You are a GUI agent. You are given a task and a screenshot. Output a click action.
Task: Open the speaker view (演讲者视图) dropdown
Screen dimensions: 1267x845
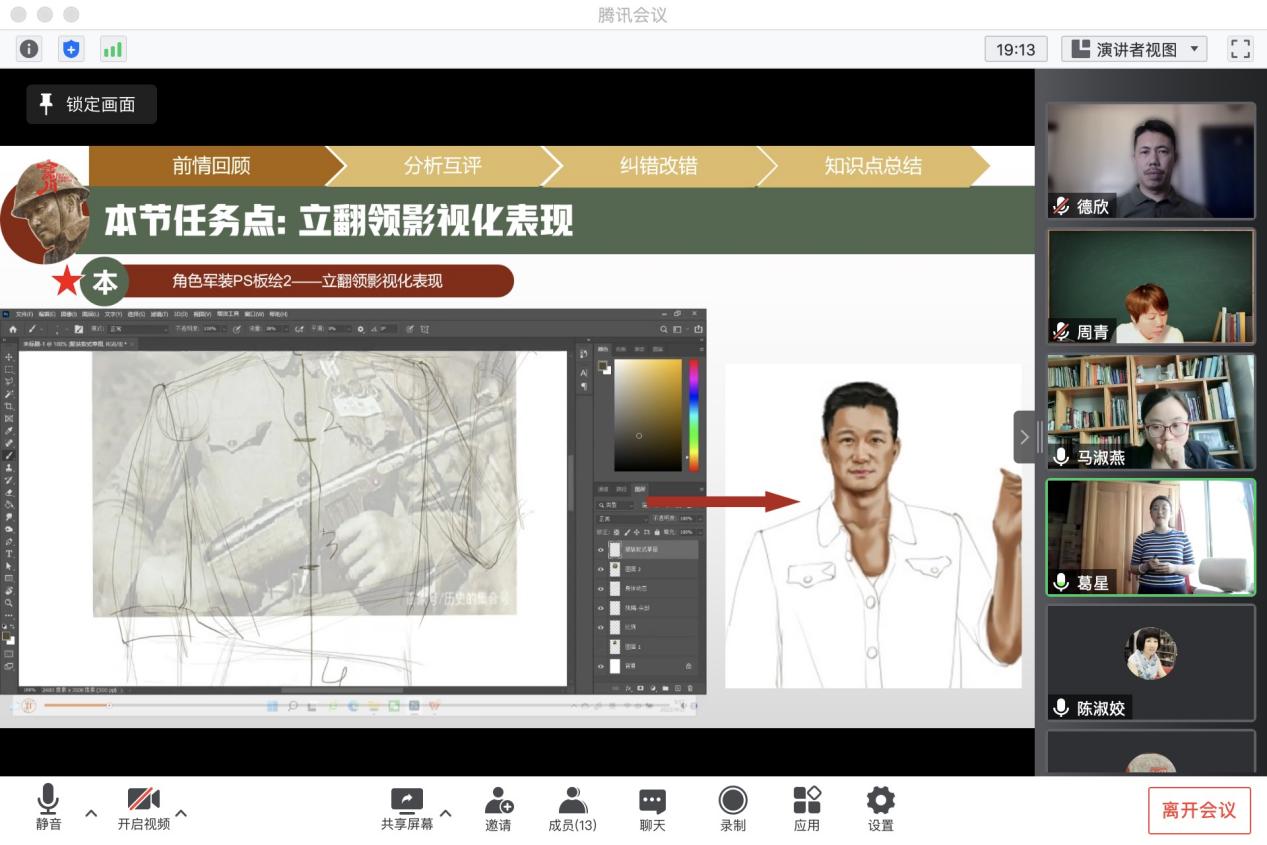(x=1134, y=49)
